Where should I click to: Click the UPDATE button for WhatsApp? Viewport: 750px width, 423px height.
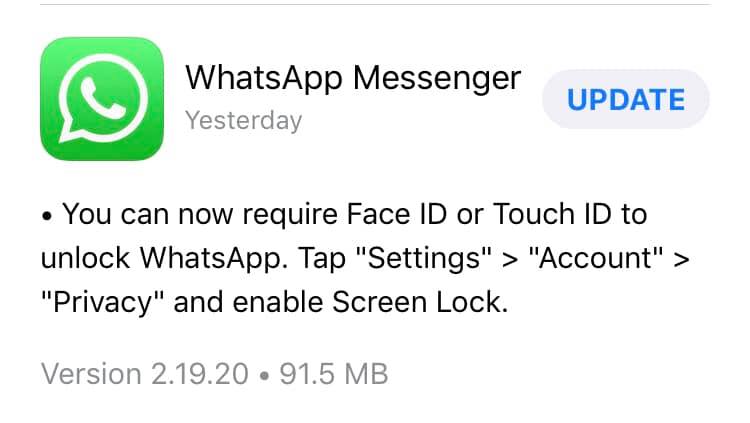[626, 99]
